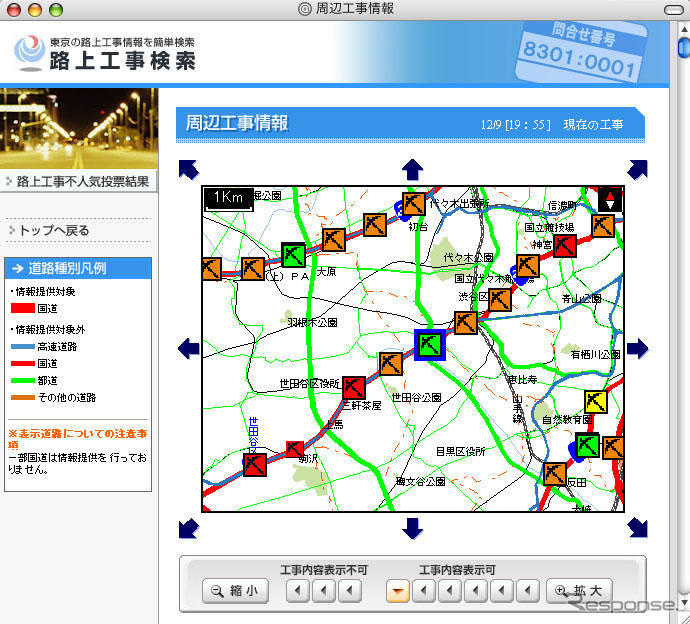Click the 高速道路 blue legend swatch

click(x=22, y=346)
